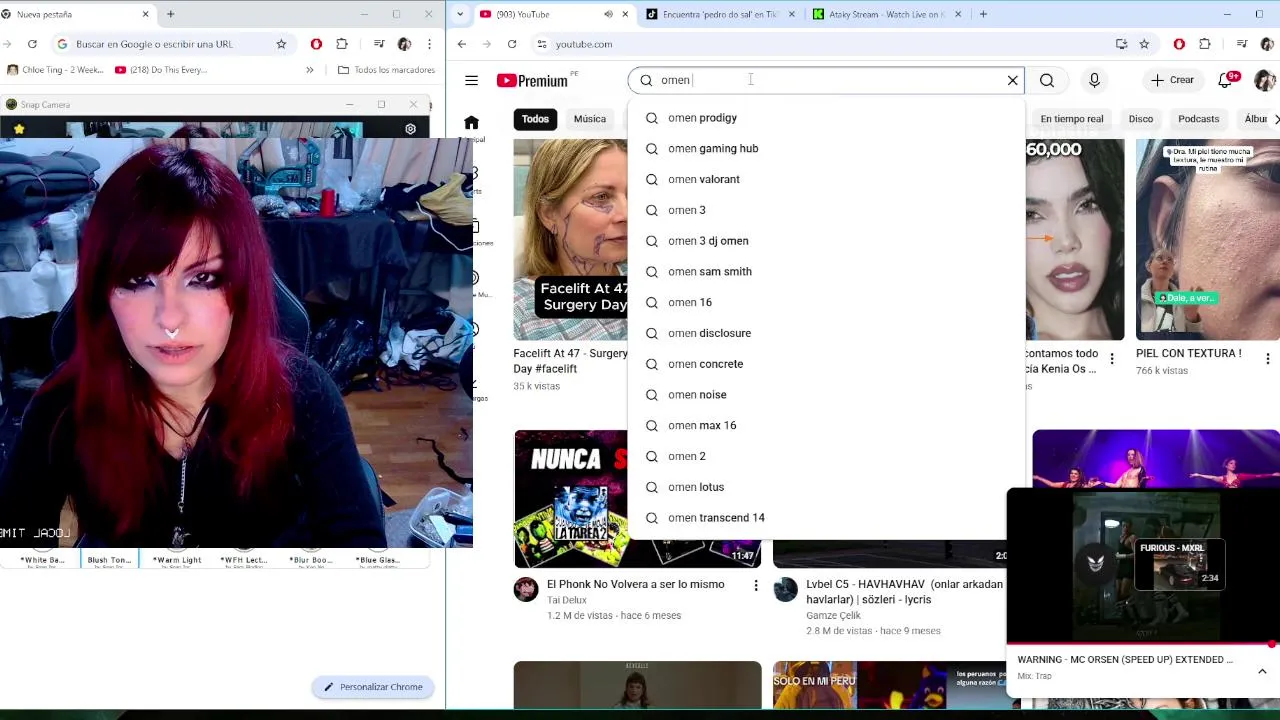Expand hidden bookmarks double chevron

[309, 70]
